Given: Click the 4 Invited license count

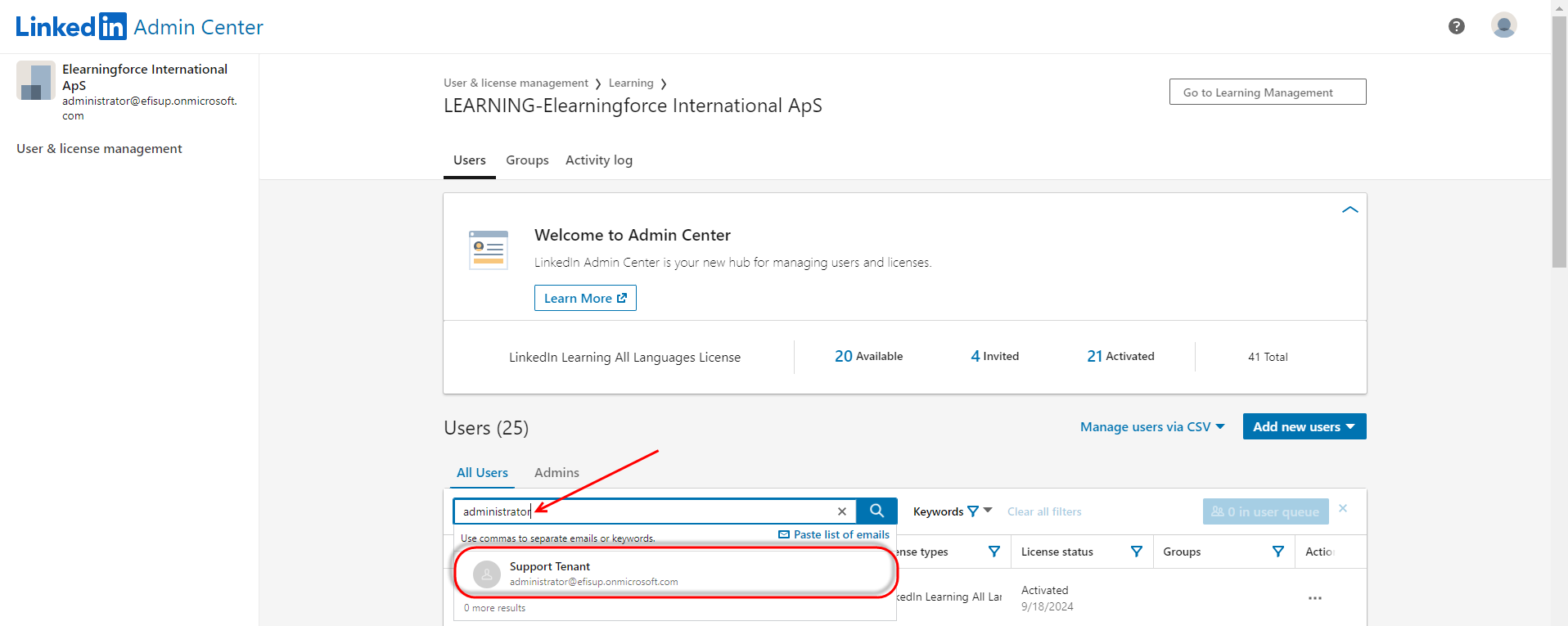Looking at the screenshot, I should coord(994,356).
